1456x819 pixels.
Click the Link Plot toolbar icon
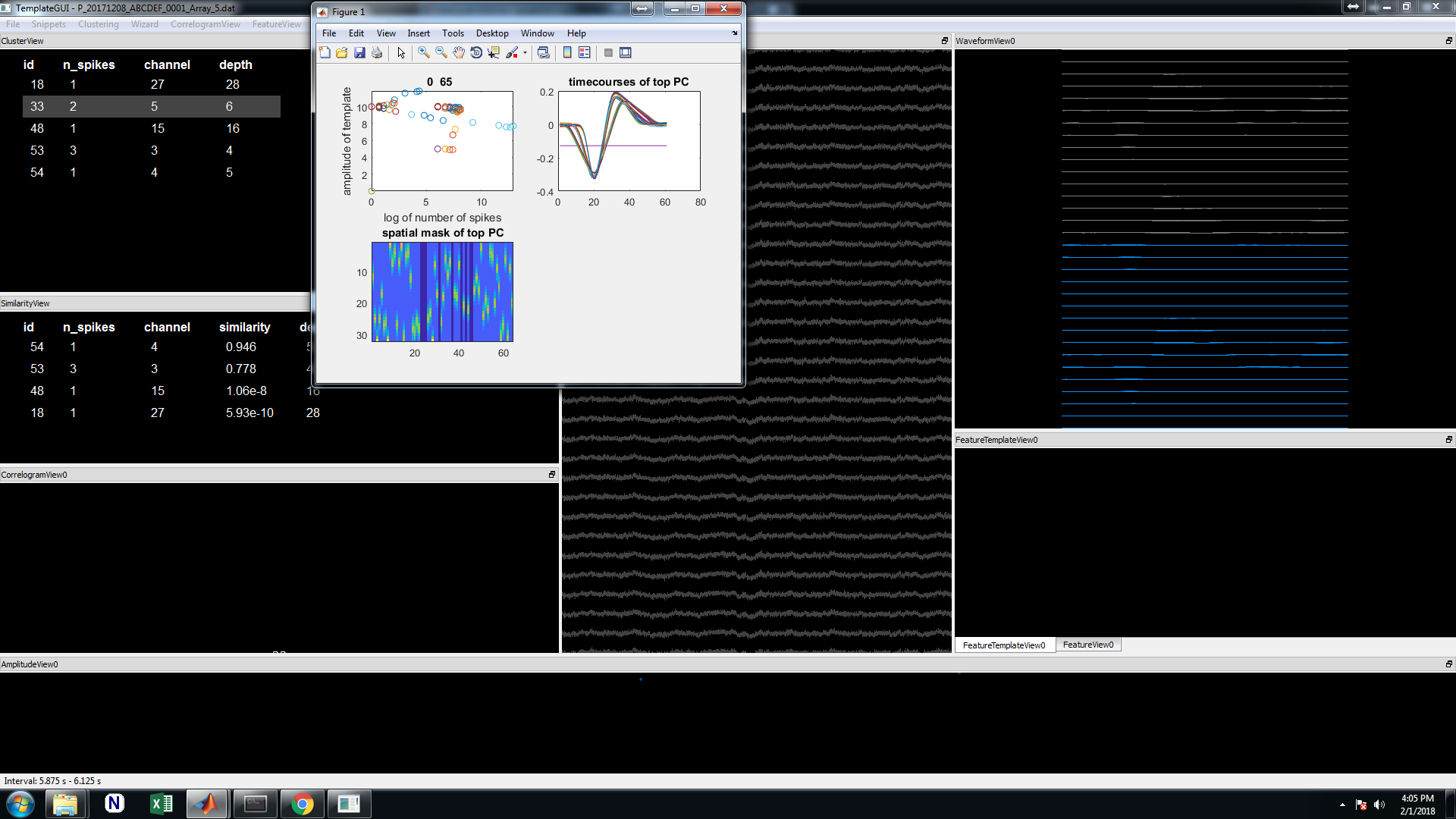(x=543, y=52)
